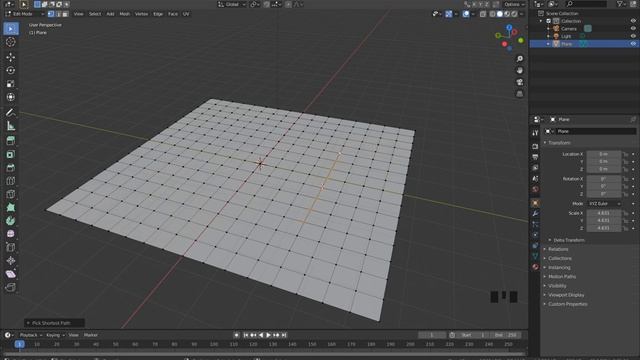Select the Extrude Region tool
Image resolution: width=640 pixels, height=360 pixels.
click(11, 141)
